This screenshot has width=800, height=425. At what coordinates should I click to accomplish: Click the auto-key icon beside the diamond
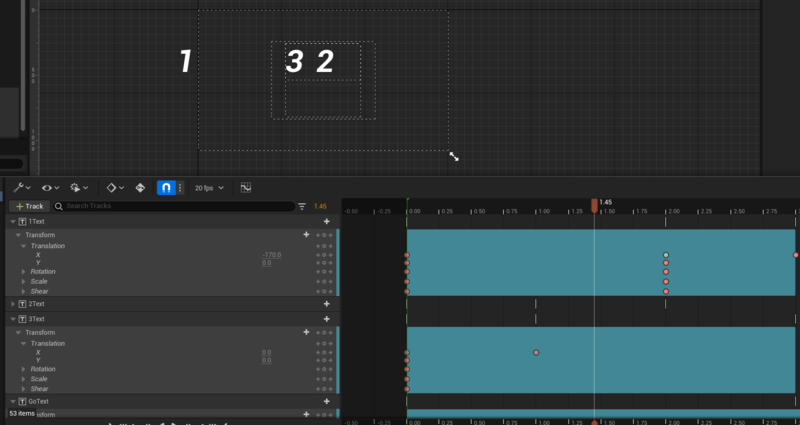point(140,188)
